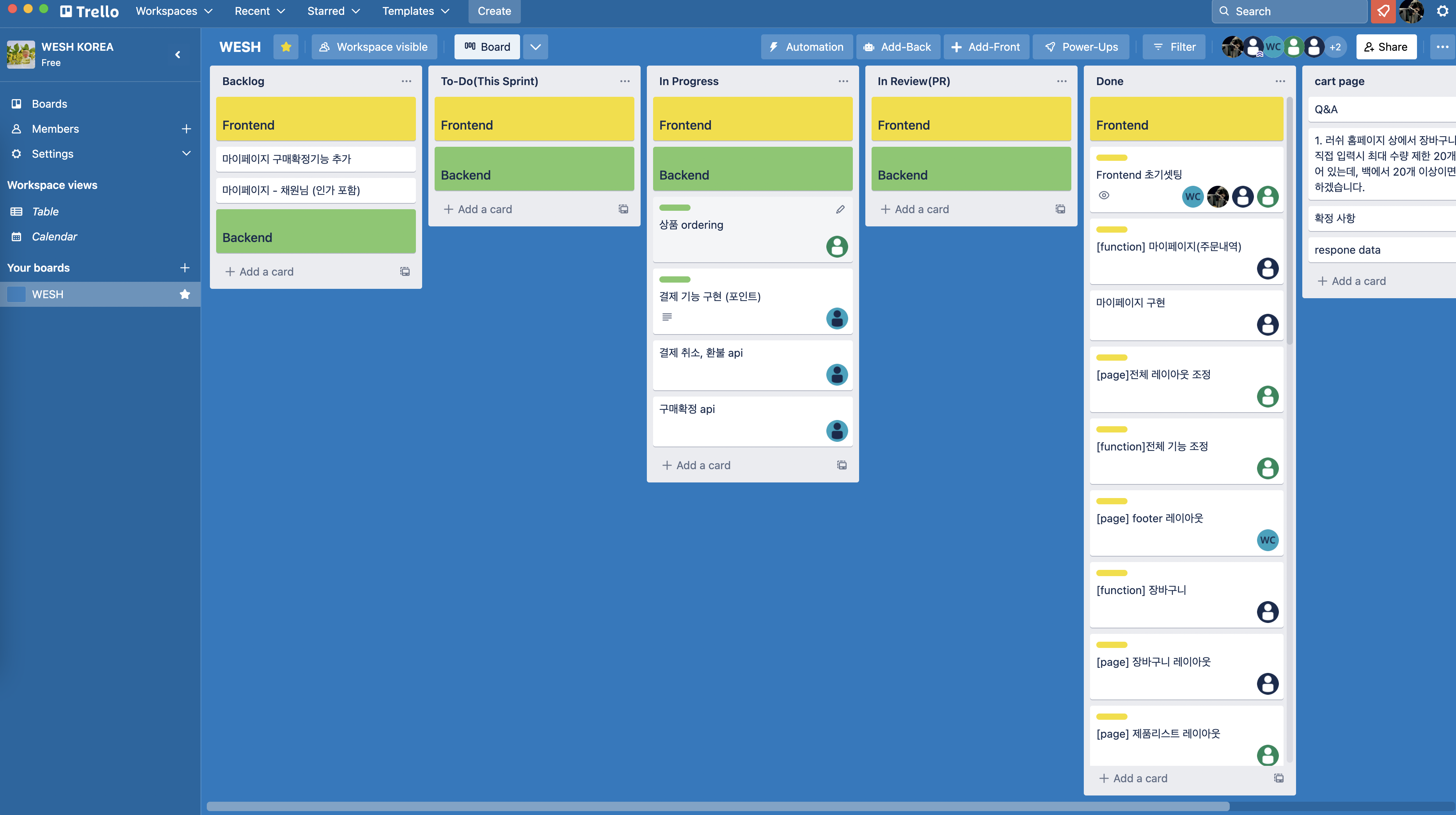Click the edit pencil on 상품 ordering card
Viewport: 1456px width, 815px height.
tap(840, 209)
